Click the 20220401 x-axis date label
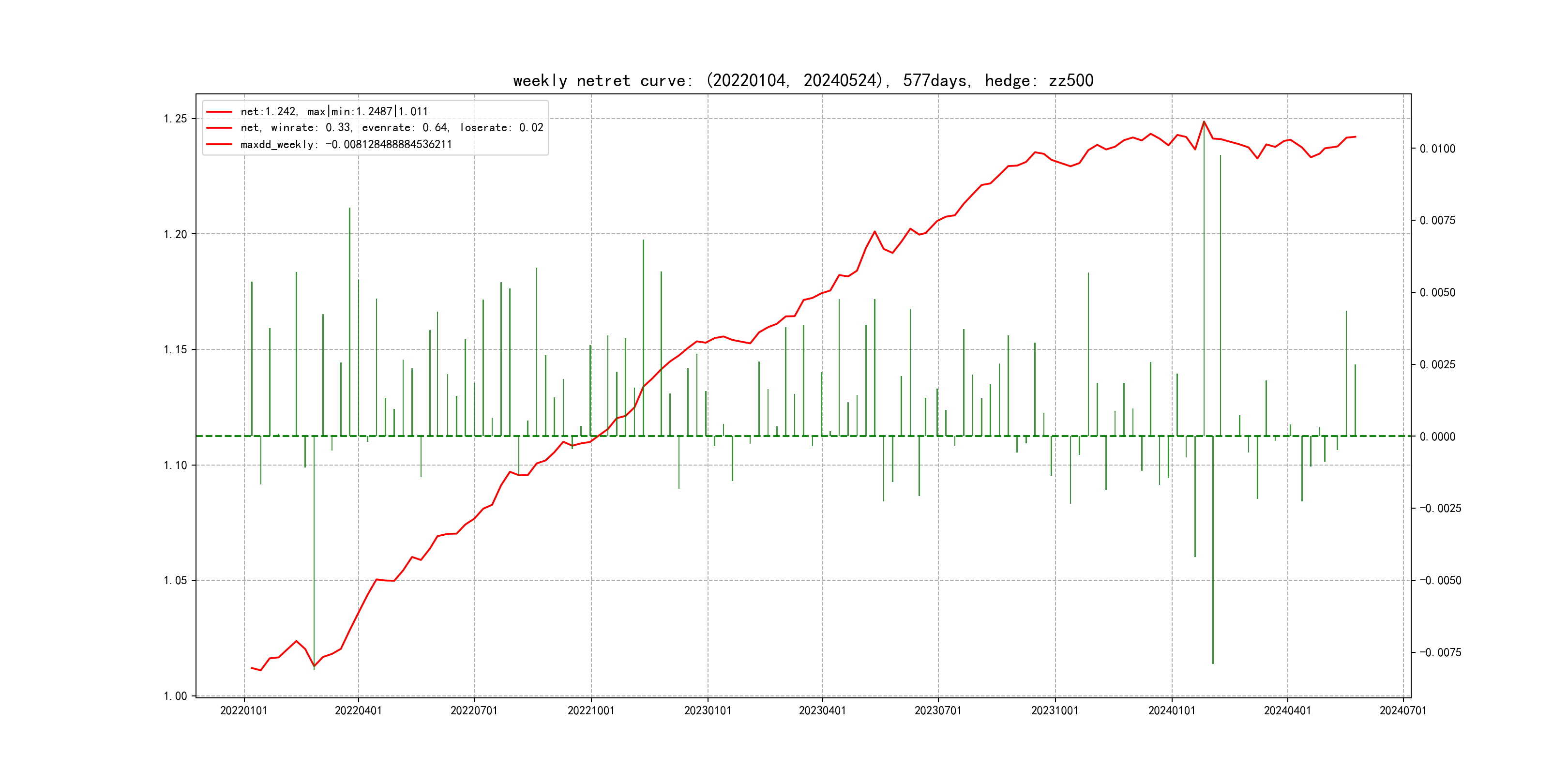Screen dimensions: 1568x784 (359, 710)
